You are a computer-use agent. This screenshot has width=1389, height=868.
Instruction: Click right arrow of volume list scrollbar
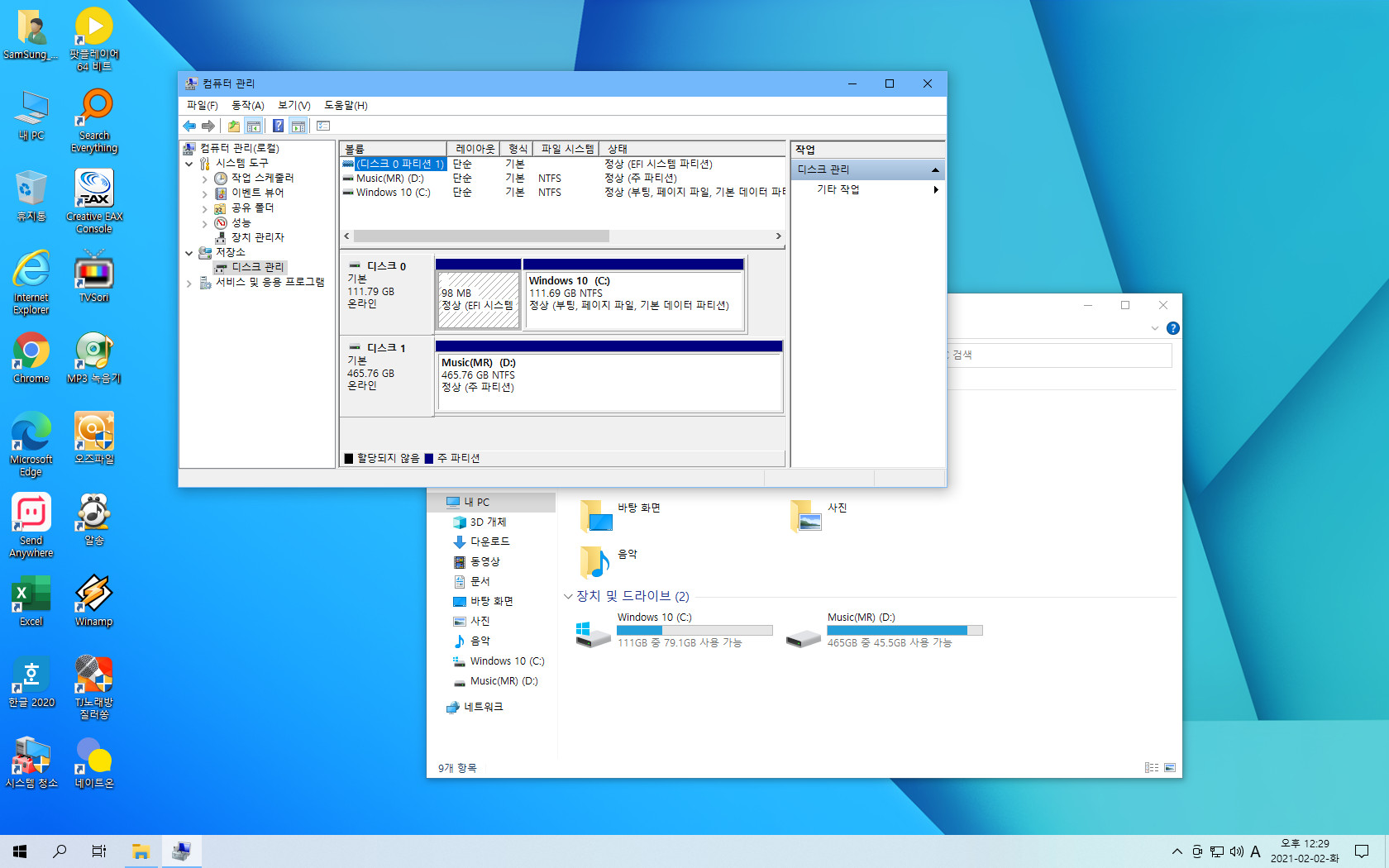pos(778,236)
